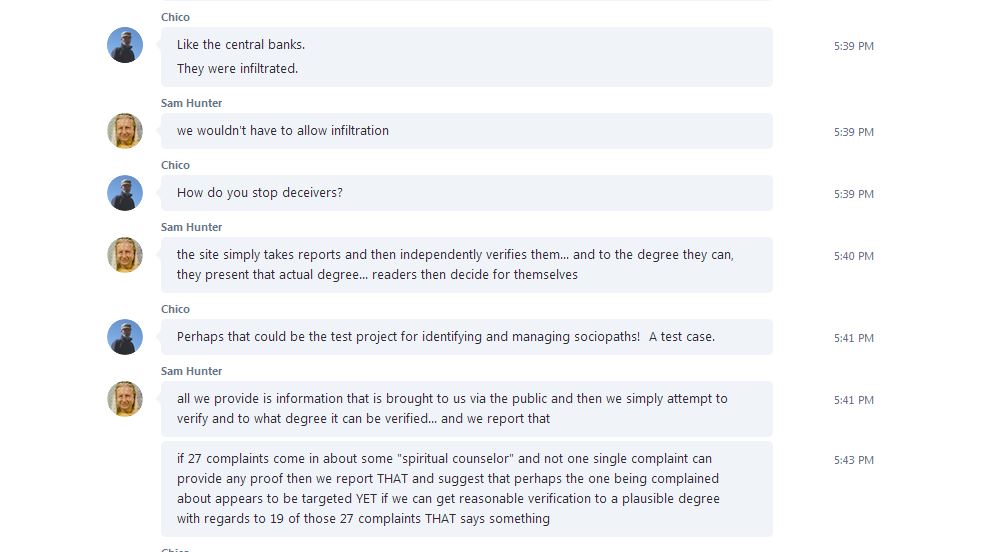982x552 pixels.
Task: Click Sam Hunter's avatar beside the 'allow infiltration' message
Action: coord(125,131)
